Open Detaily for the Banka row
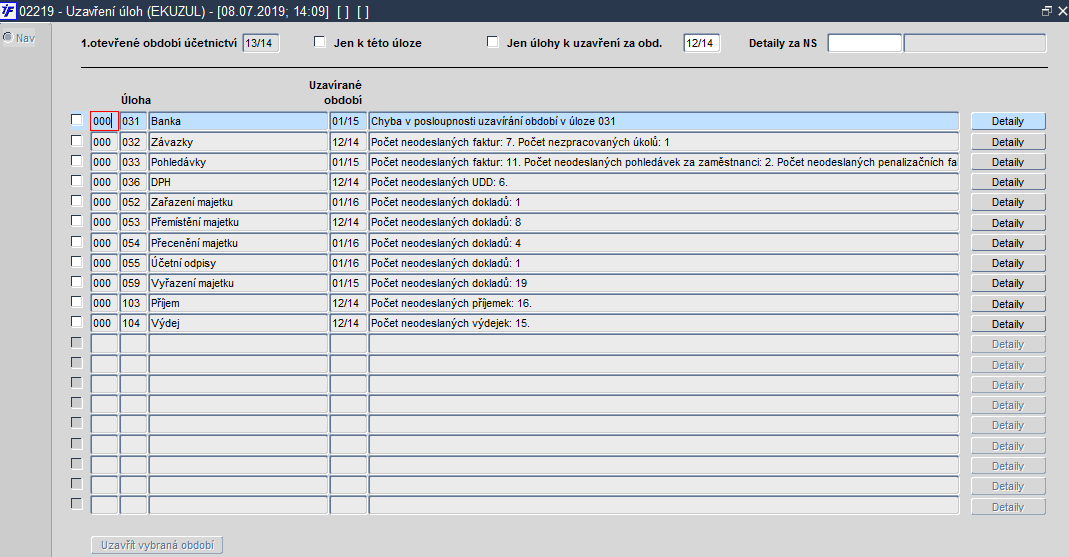The height and width of the screenshot is (557, 1069). pyautogui.click(x=1008, y=121)
